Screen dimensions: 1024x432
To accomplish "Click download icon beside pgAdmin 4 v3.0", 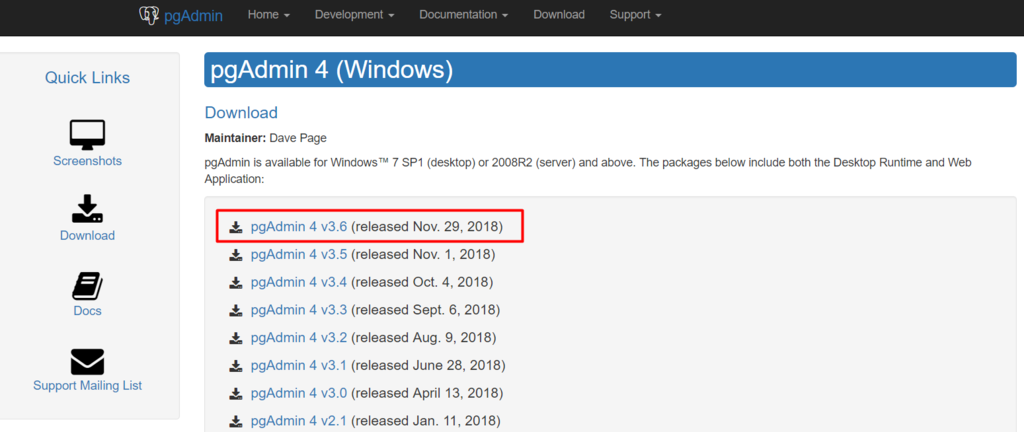I will [236, 393].
